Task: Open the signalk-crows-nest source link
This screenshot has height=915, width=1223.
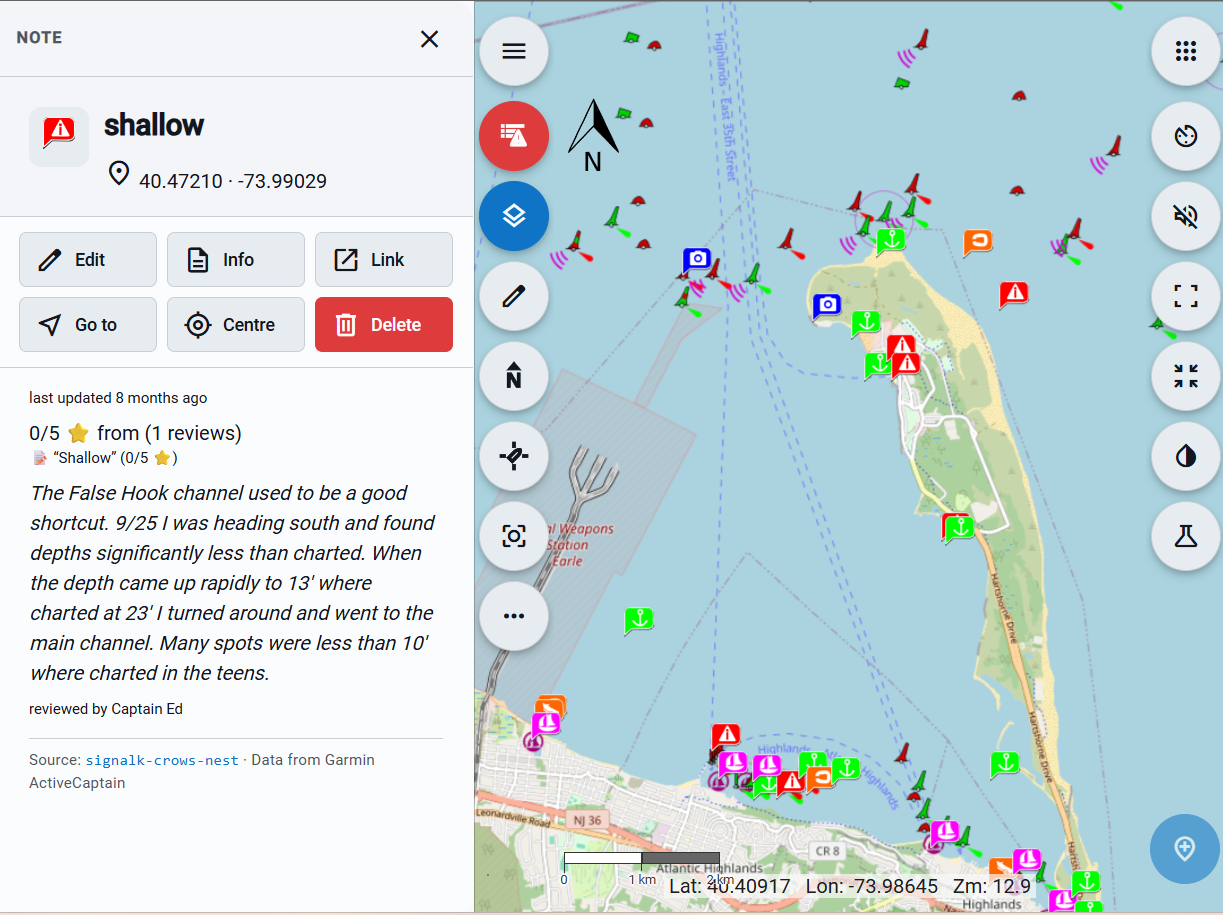Action: (x=162, y=760)
